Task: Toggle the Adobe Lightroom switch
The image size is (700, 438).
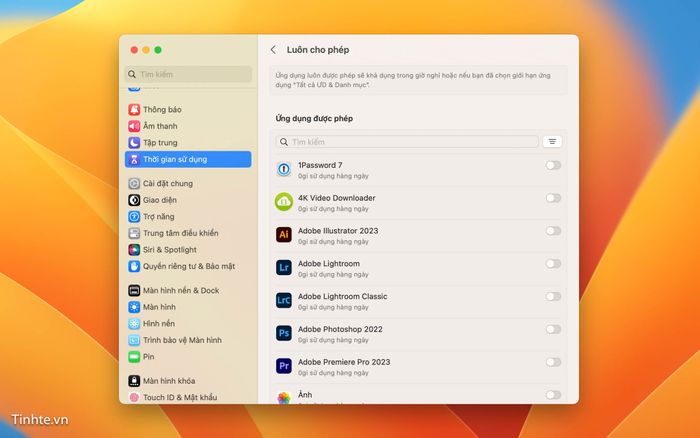Action: coord(553,263)
